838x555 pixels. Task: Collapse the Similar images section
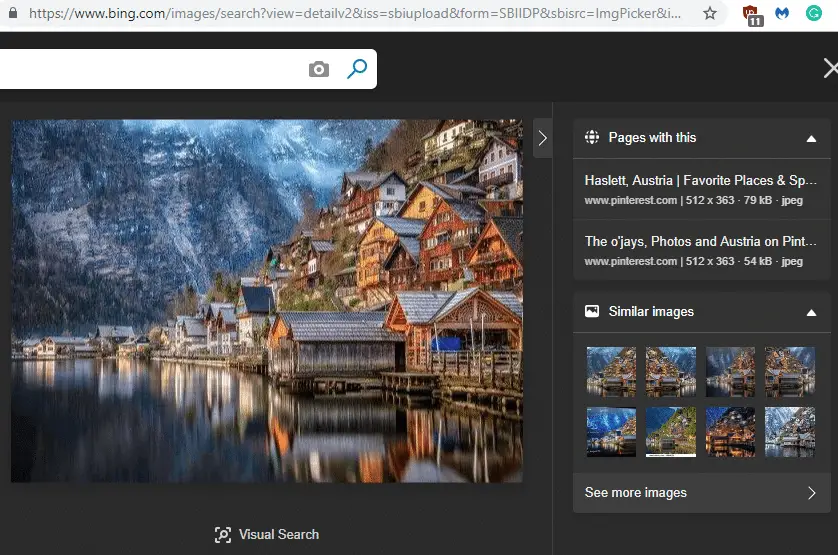click(811, 312)
